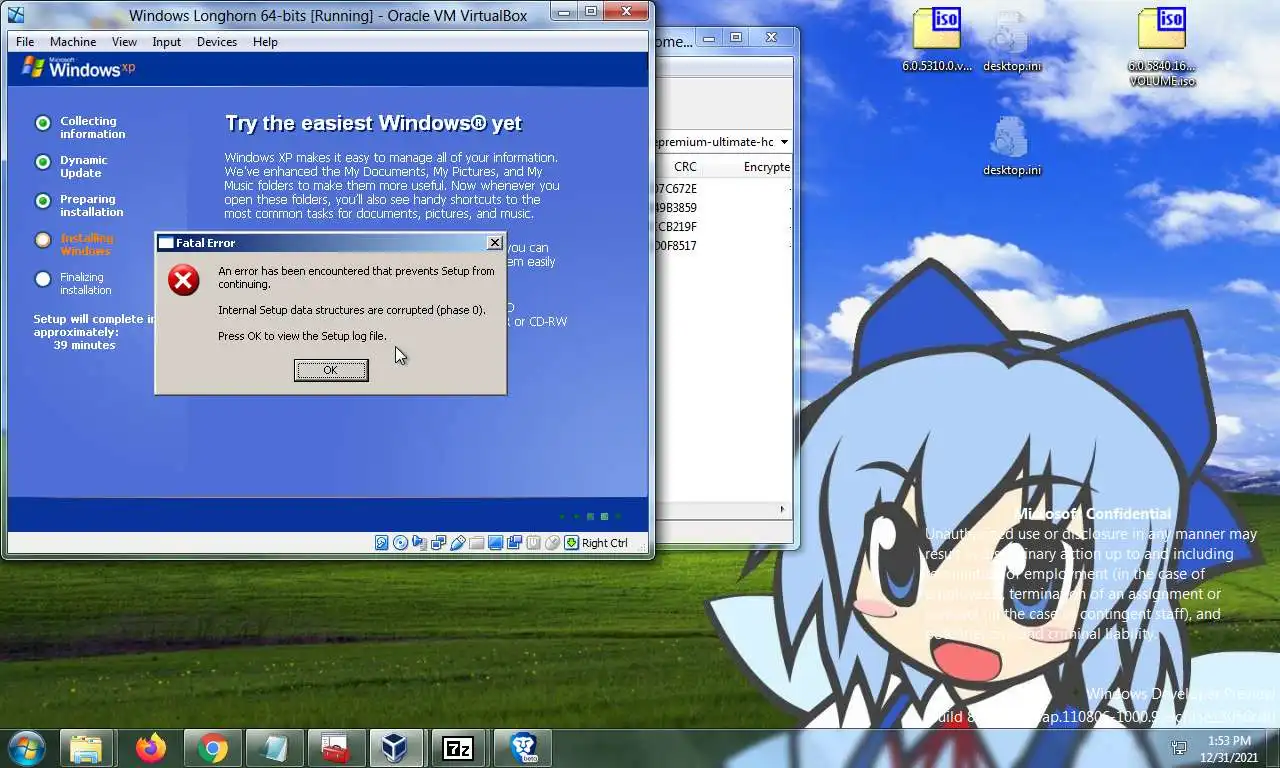Select the lower desktop.ini desktop icon
Image resolution: width=1280 pixels, height=768 pixels.
[1012, 146]
